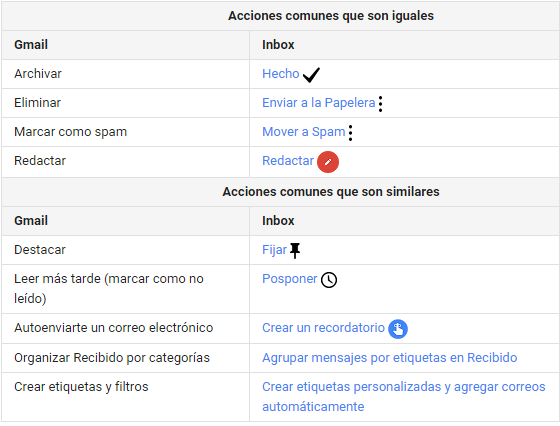Screen dimensions: 560x426
Task: Click the Inbox header under iguales section
Action: click(278, 45)
